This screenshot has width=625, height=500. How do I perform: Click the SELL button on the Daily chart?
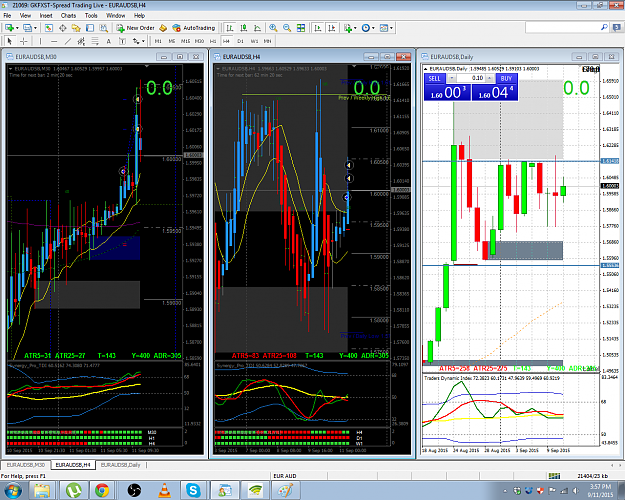(434, 78)
